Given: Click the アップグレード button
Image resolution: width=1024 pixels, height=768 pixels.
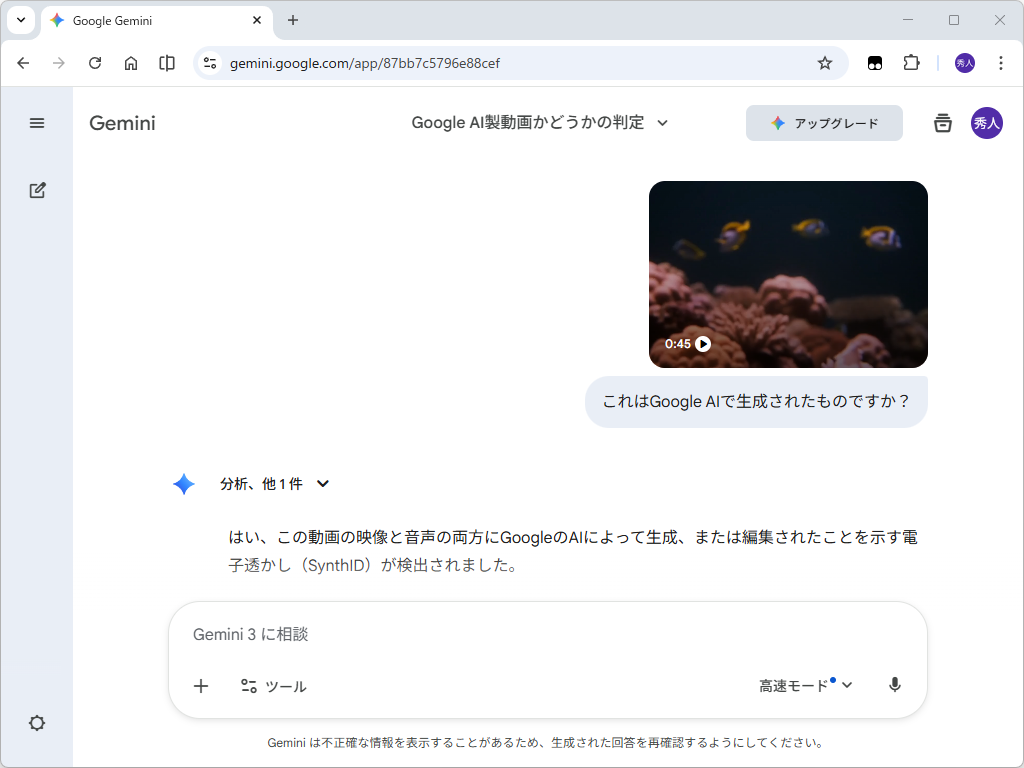Looking at the screenshot, I should click(x=824, y=123).
